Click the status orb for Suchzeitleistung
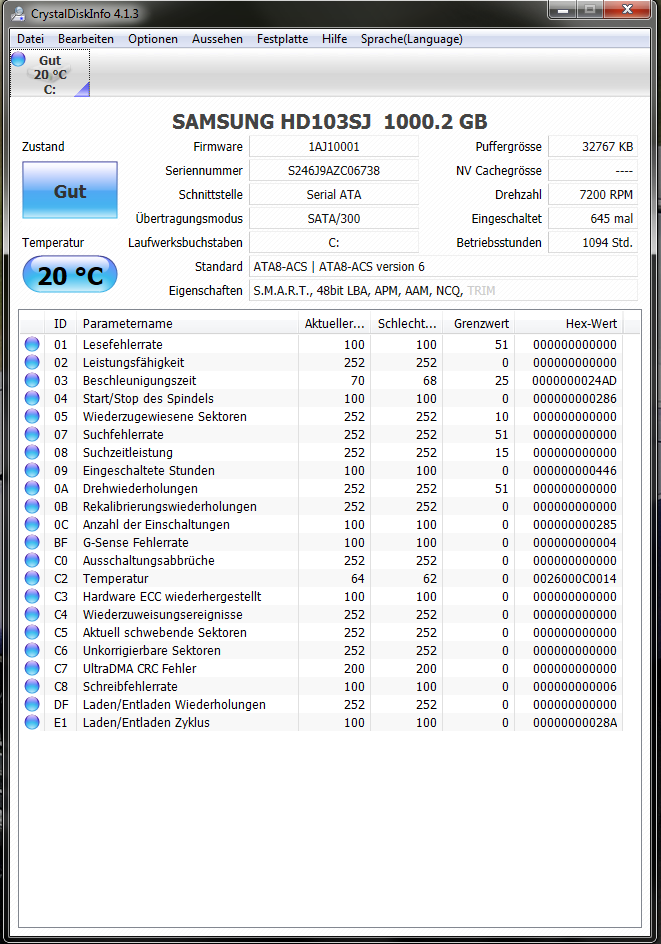The height and width of the screenshot is (944, 661). [x=32, y=452]
